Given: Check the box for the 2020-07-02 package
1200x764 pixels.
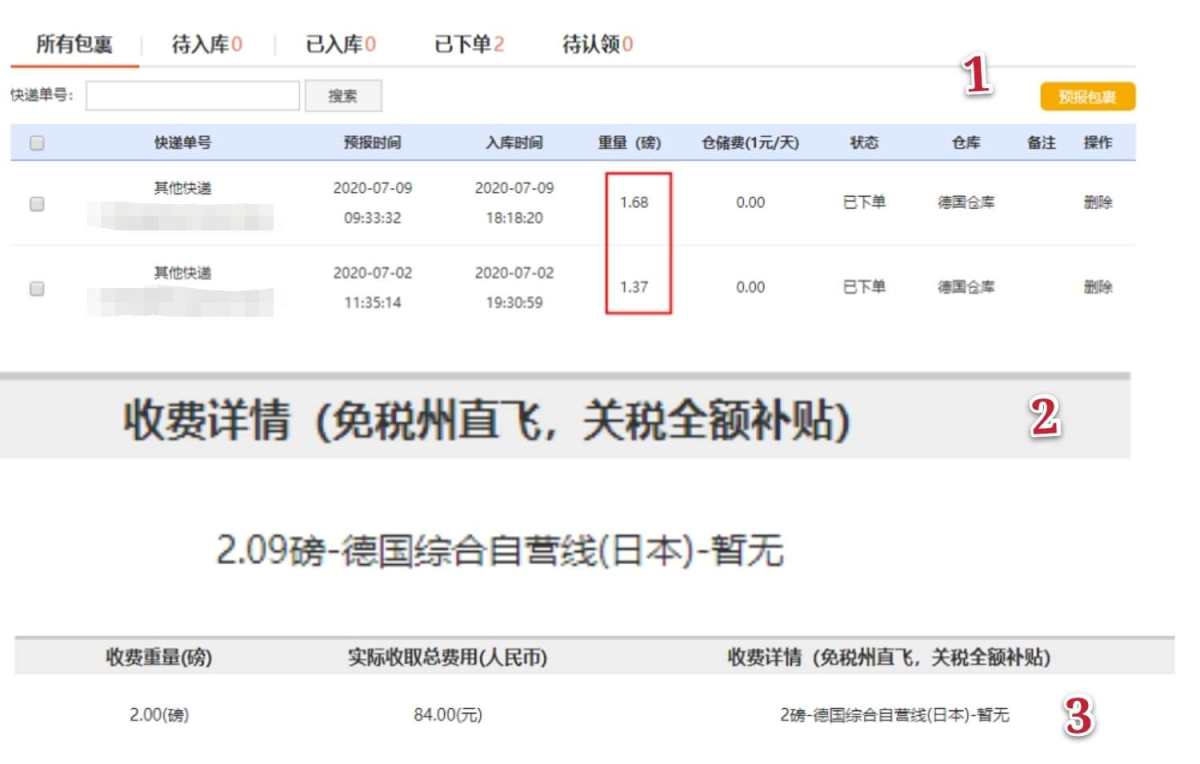Looking at the screenshot, I should pyautogui.click(x=37, y=288).
